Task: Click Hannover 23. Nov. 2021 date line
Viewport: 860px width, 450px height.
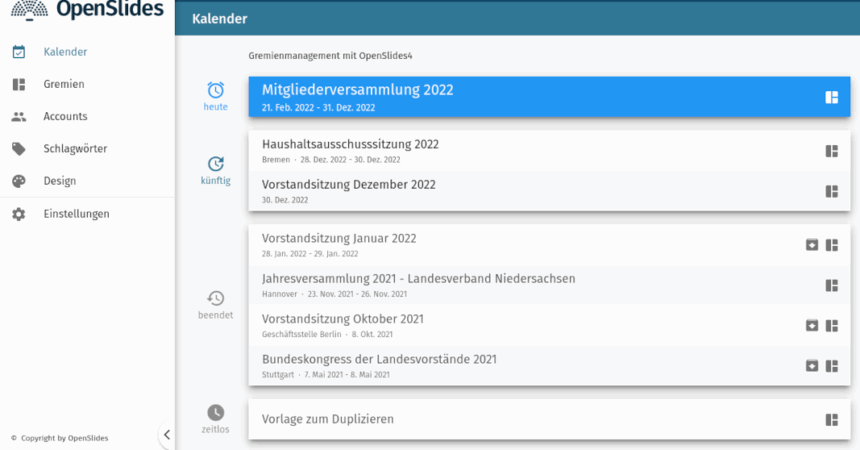Action: coord(335,294)
